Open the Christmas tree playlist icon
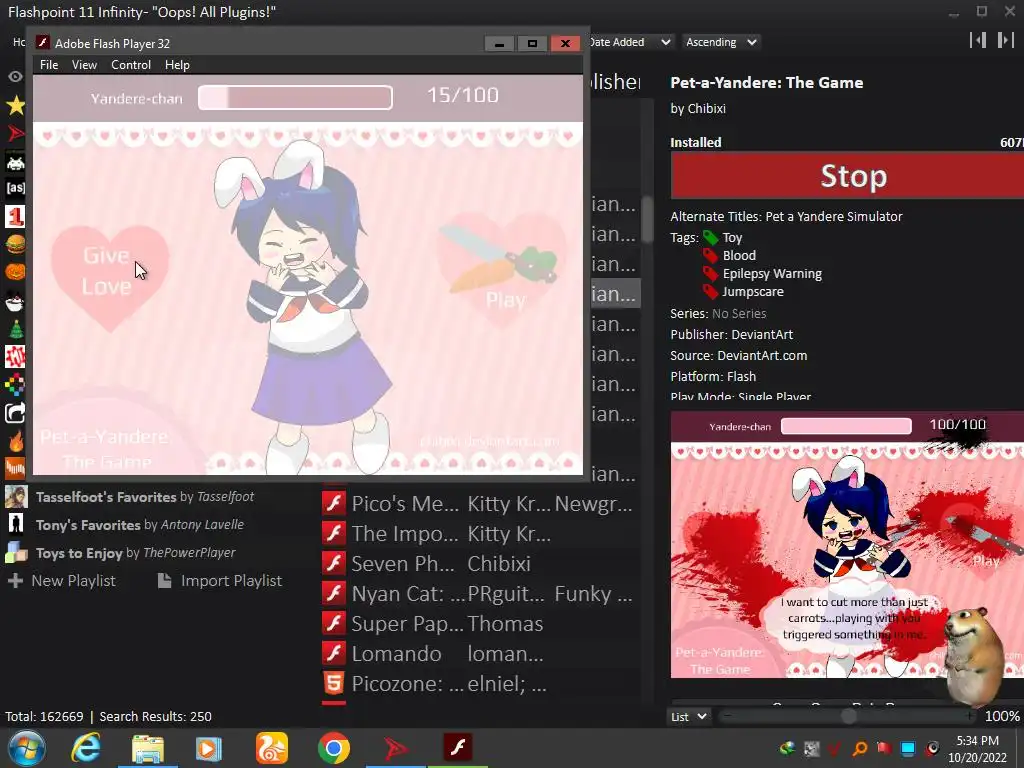Viewport: 1024px width, 768px height. 15,328
